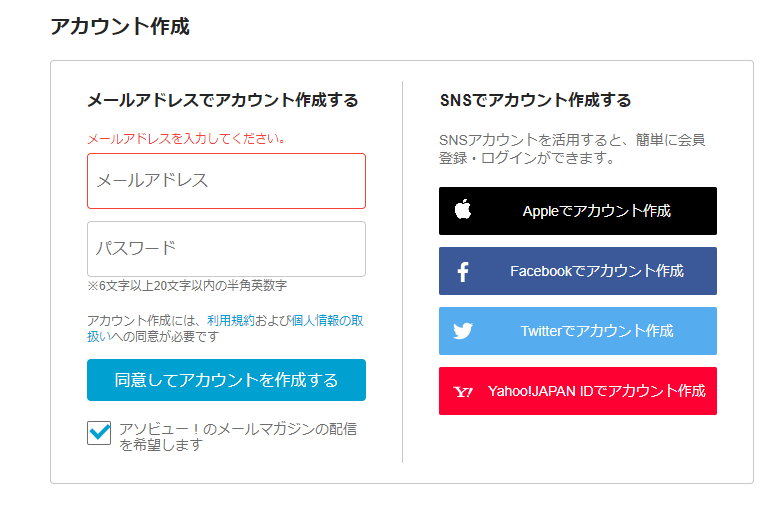Create account with Facebook button
The height and width of the screenshot is (510, 771).
coord(578,271)
